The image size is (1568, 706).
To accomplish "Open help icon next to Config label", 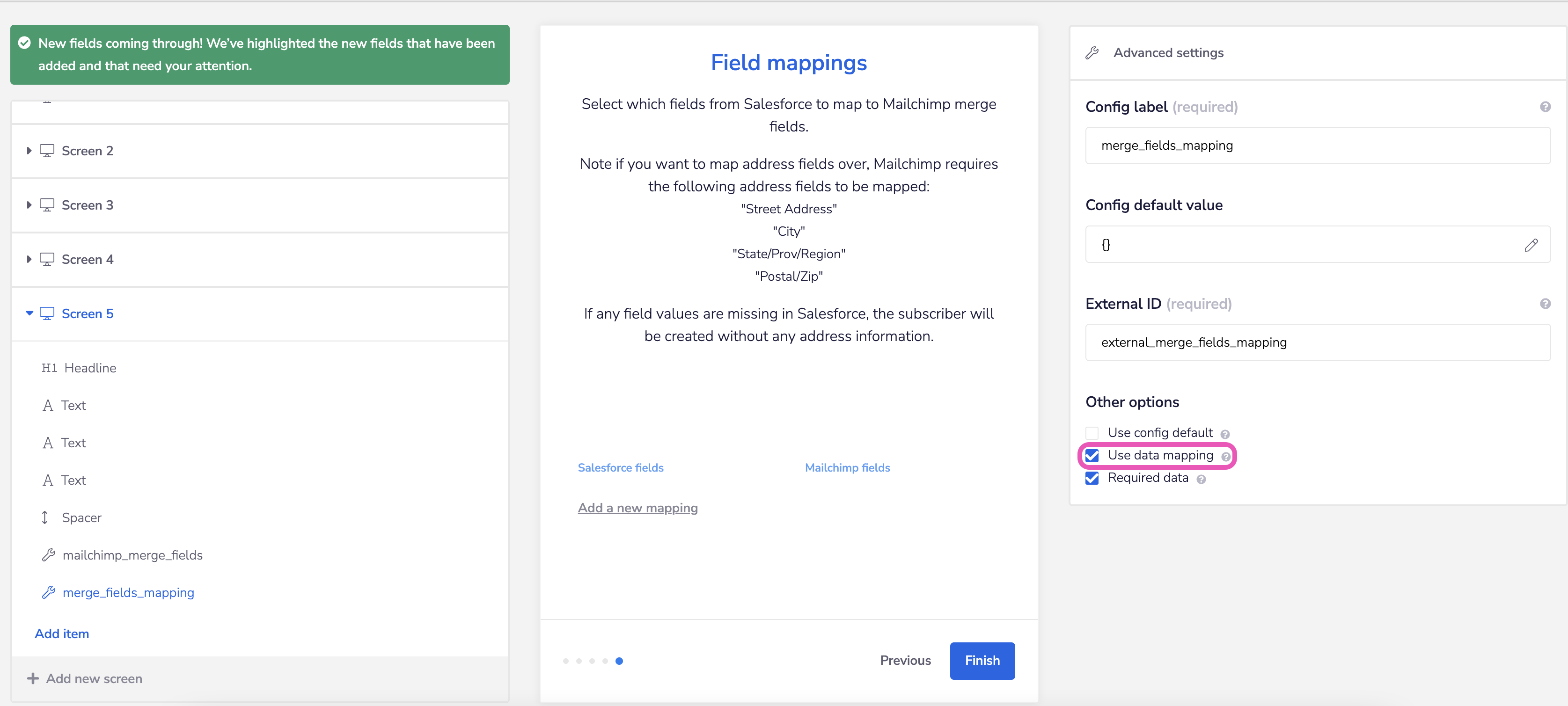I will coord(1546,106).
